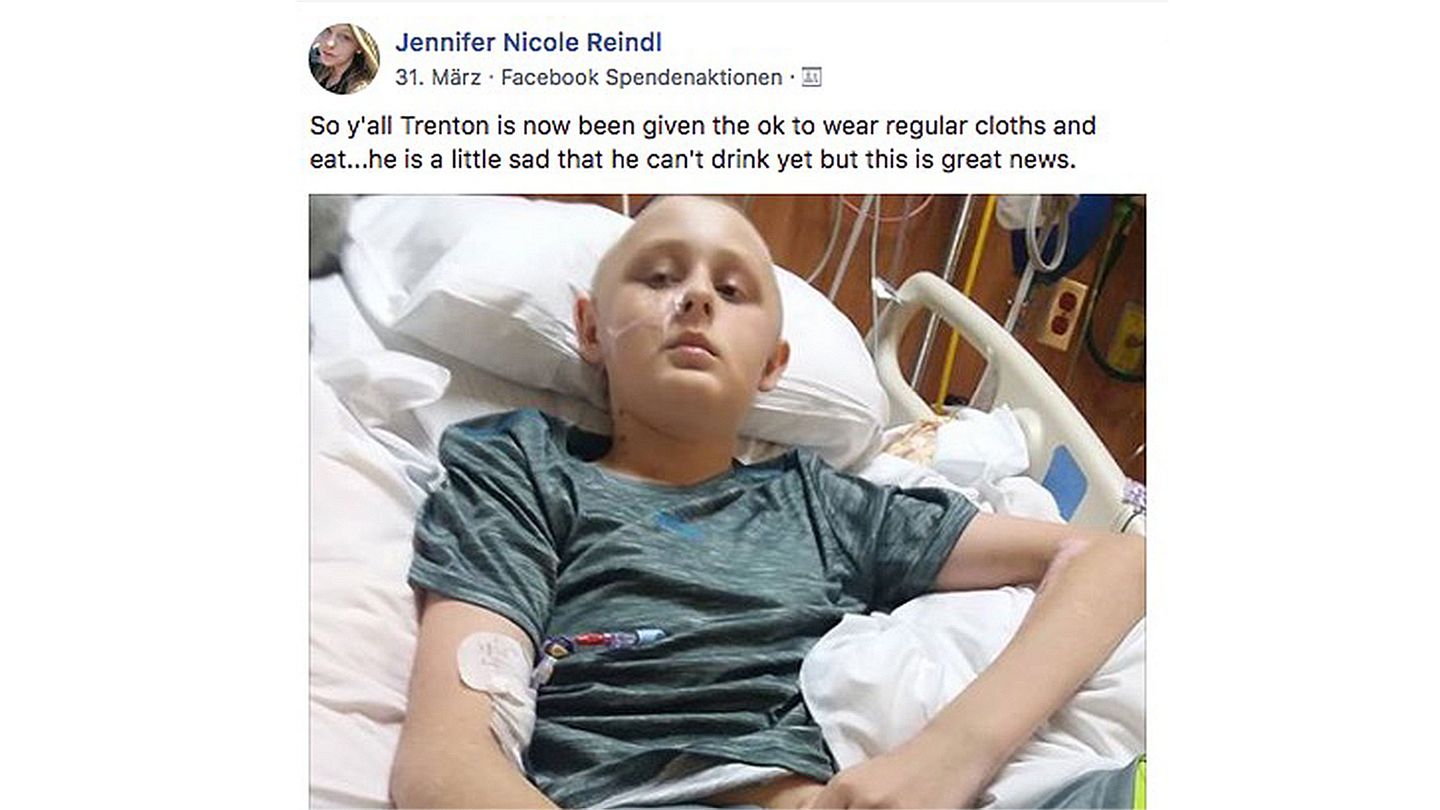Click the red wall outlet in the photo
This screenshot has height=810, width=1440.
tap(1061, 314)
